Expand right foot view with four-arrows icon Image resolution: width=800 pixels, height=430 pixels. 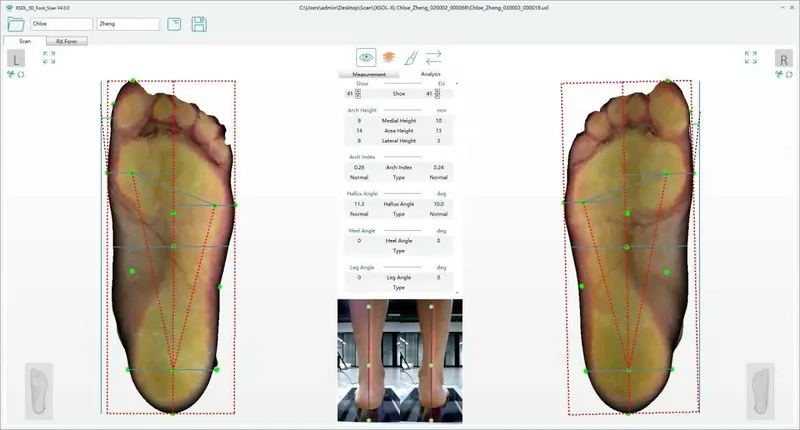[751, 58]
